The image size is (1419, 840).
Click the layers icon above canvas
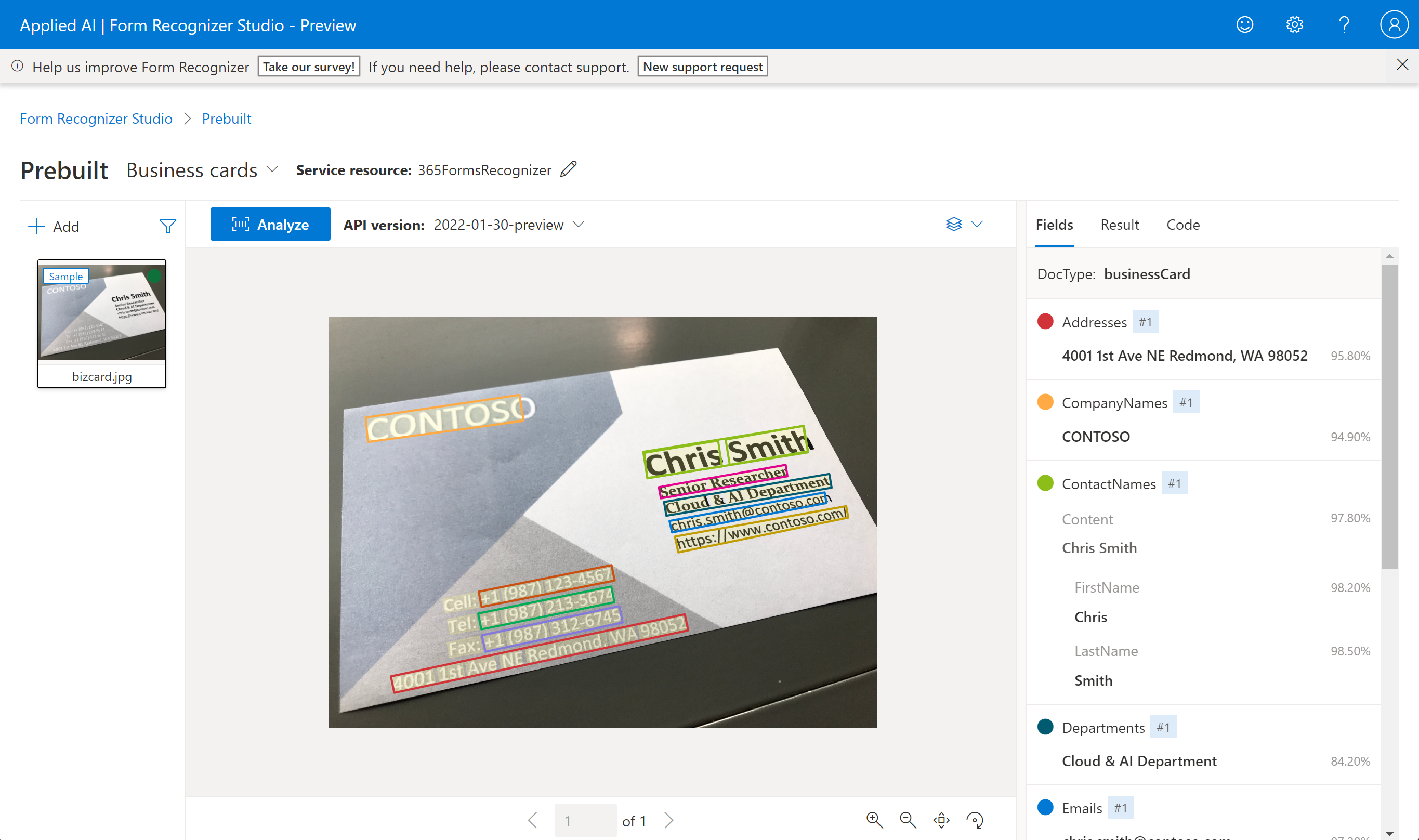954,224
